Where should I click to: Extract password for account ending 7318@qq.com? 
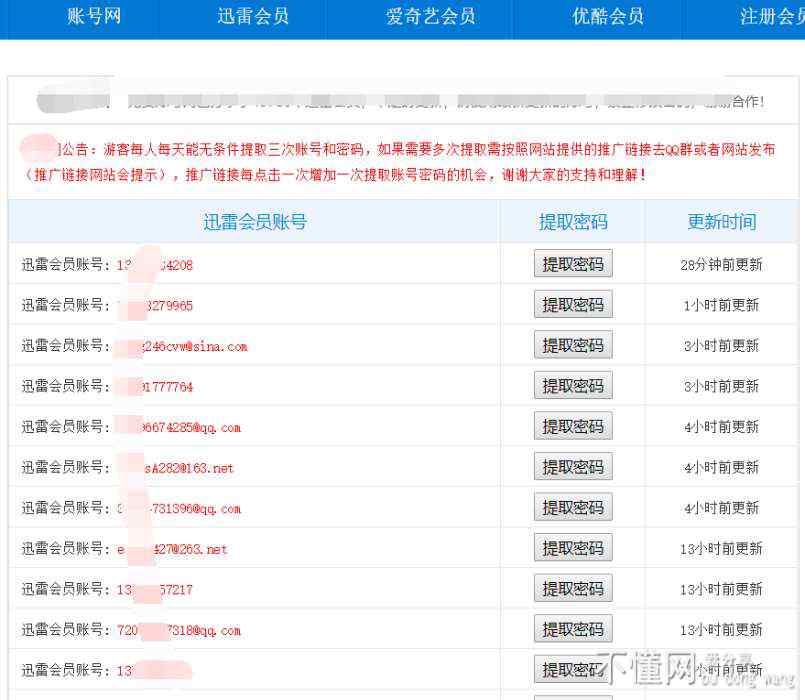coord(573,629)
